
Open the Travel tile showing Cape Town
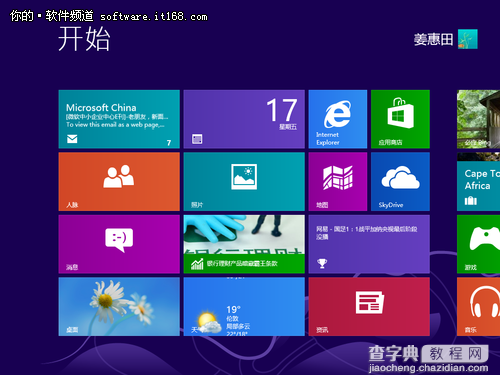click(x=478, y=182)
